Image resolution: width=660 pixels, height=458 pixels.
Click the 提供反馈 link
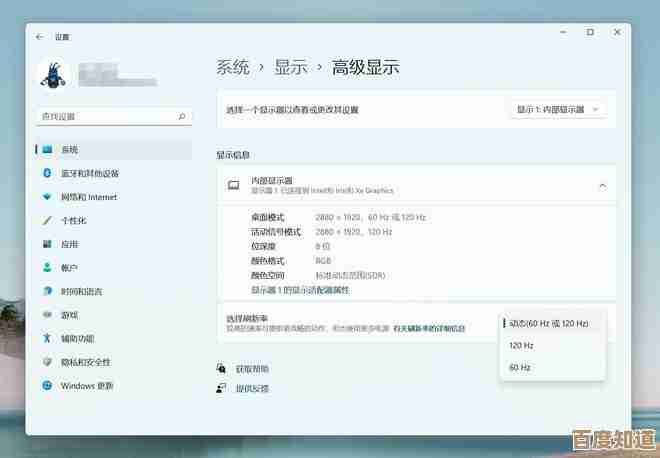coord(252,388)
